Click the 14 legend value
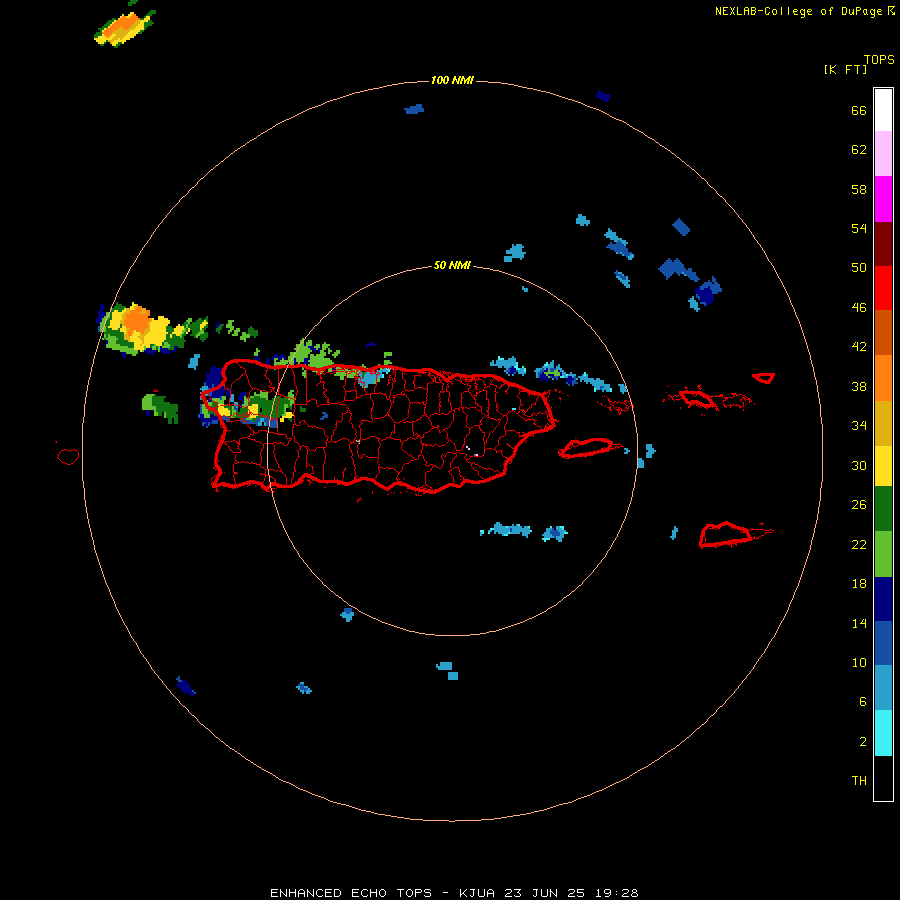 point(859,623)
